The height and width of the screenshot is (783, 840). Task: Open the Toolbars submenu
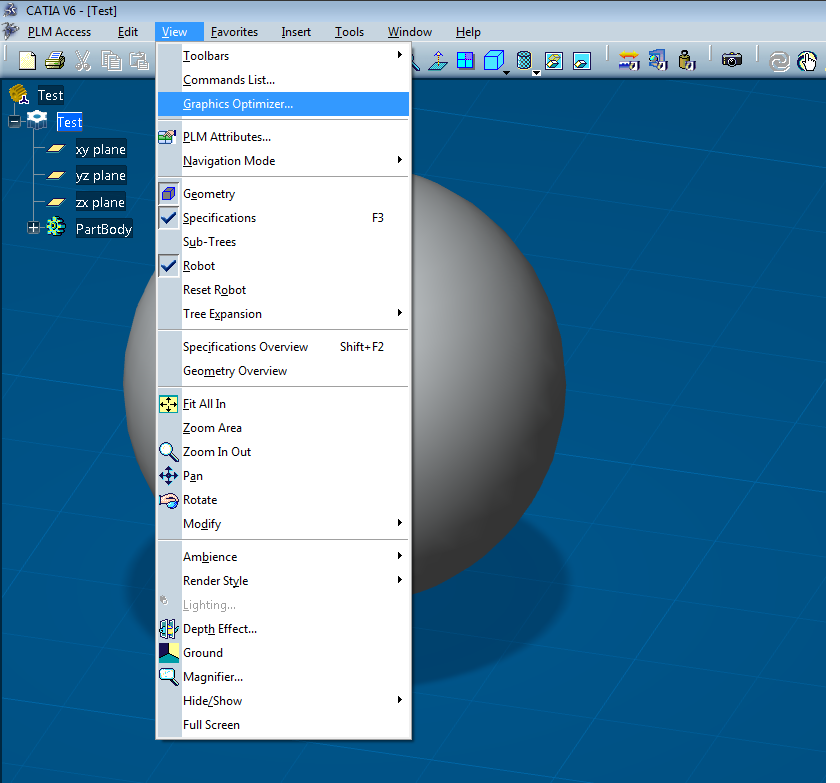click(x=283, y=56)
